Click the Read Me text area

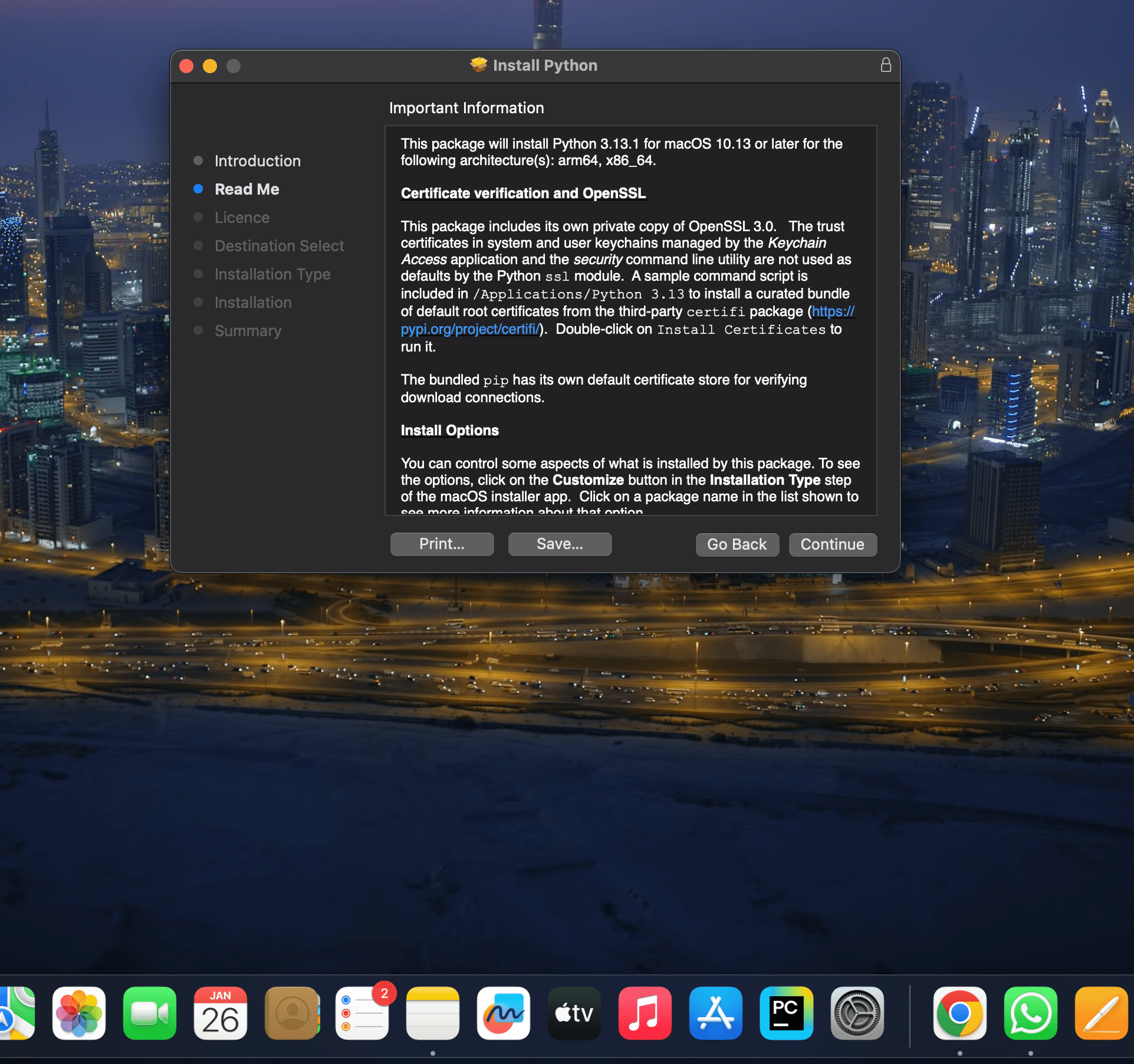[631, 321]
